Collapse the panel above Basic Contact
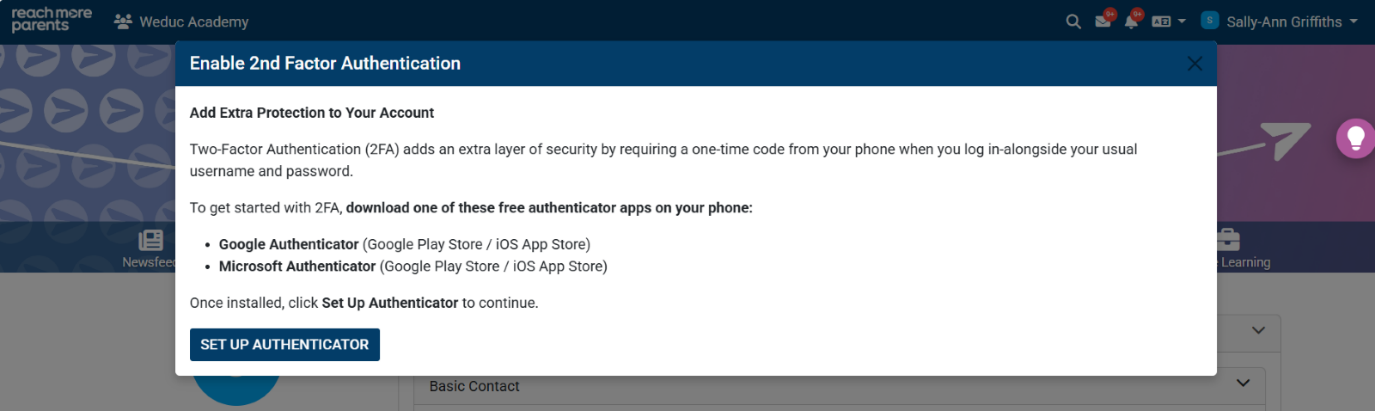The height and width of the screenshot is (411, 1375). tap(1258, 331)
